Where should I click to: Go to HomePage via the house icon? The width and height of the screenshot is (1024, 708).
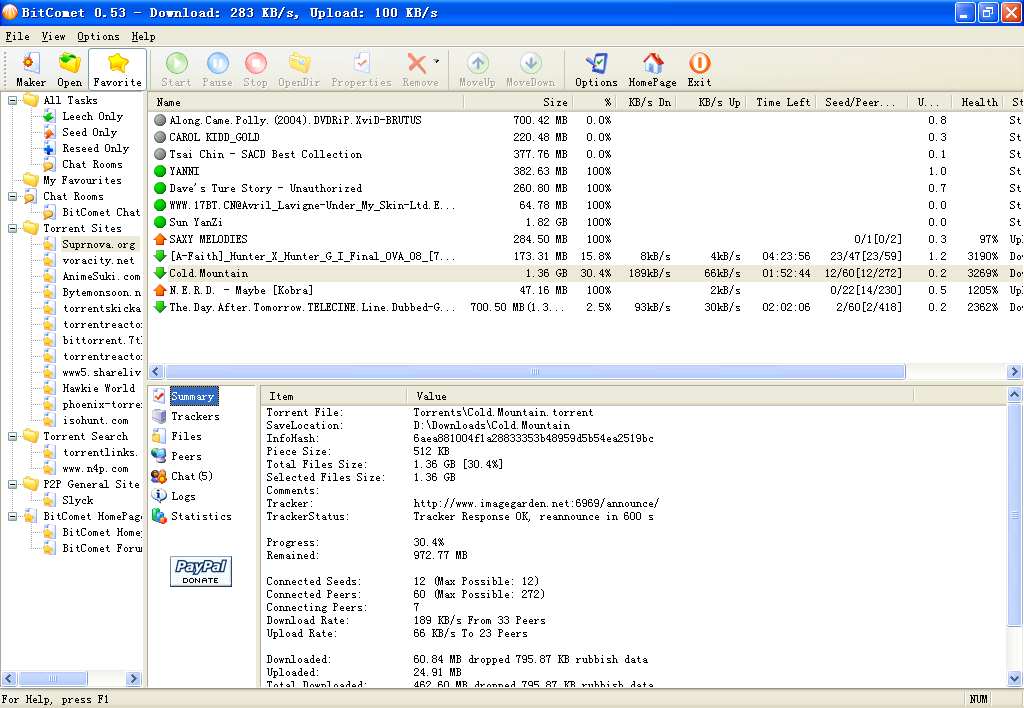(x=652, y=69)
